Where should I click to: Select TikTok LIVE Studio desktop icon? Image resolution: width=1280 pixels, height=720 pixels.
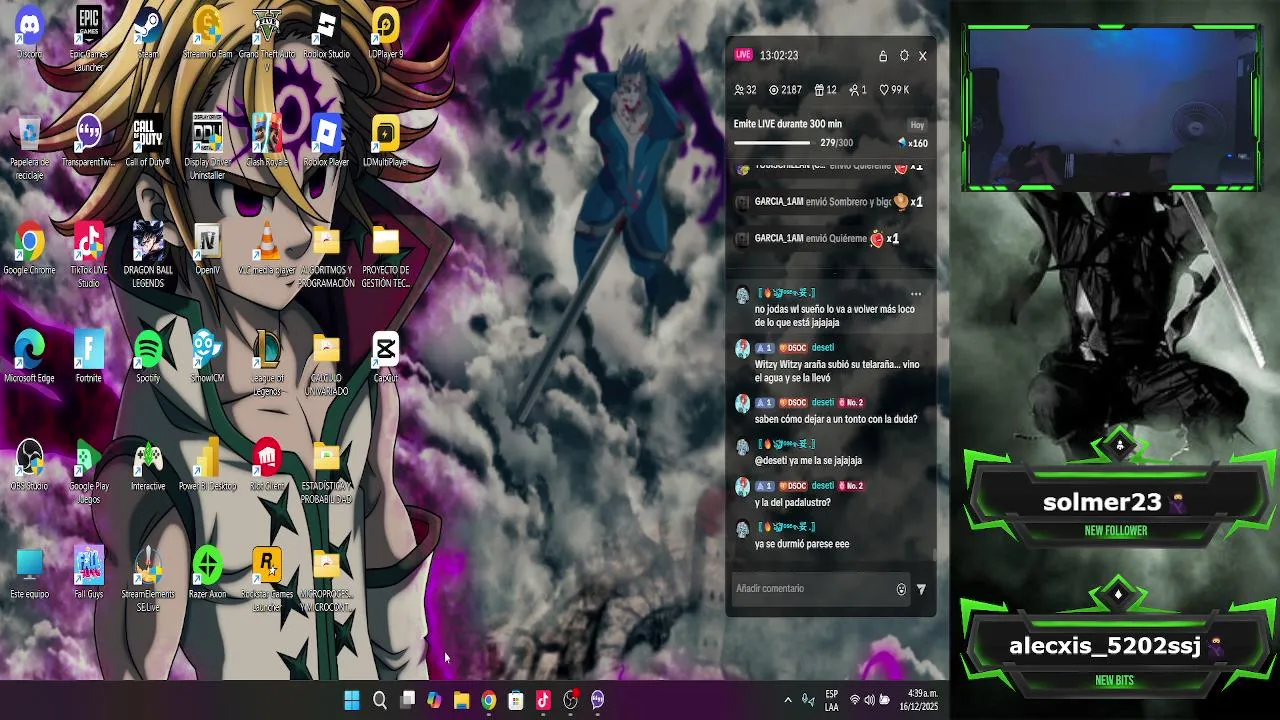coord(88,256)
